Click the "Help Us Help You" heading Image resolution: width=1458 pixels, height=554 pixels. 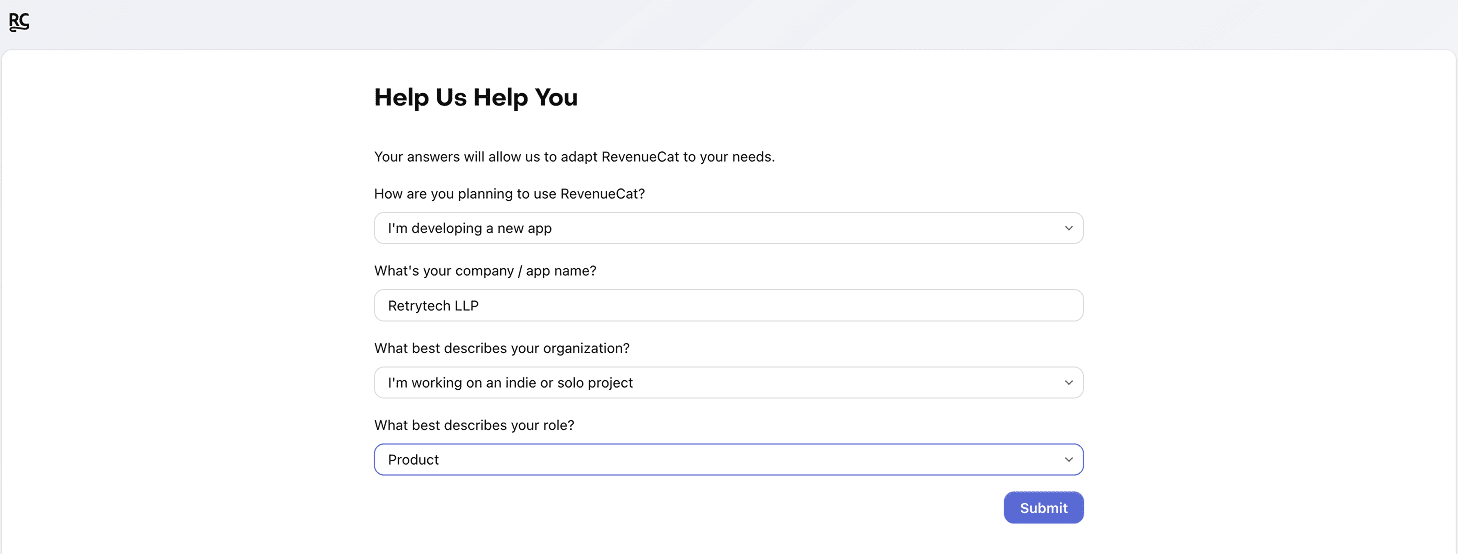click(476, 97)
